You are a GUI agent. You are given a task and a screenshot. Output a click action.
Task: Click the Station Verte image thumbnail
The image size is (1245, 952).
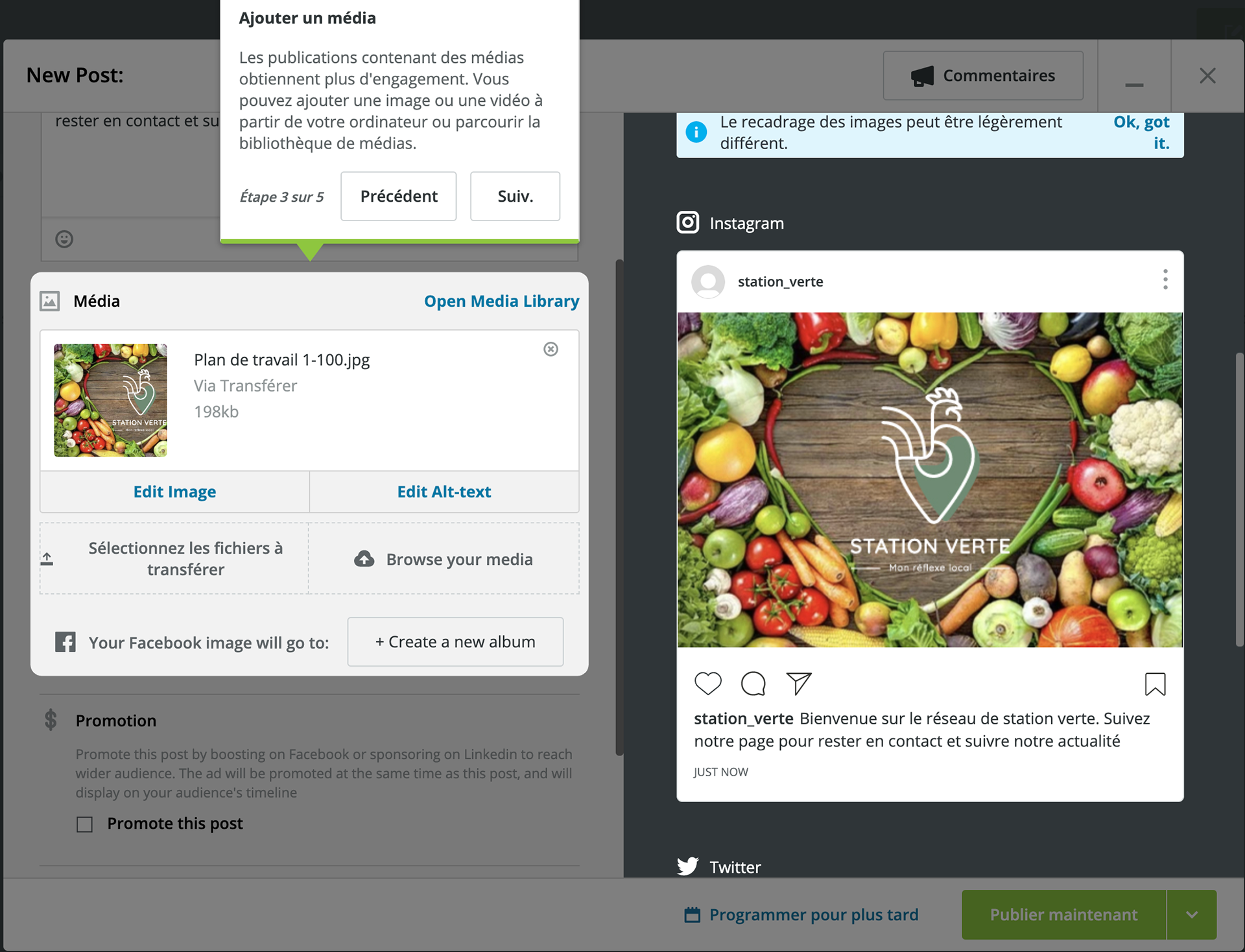pos(110,400)
